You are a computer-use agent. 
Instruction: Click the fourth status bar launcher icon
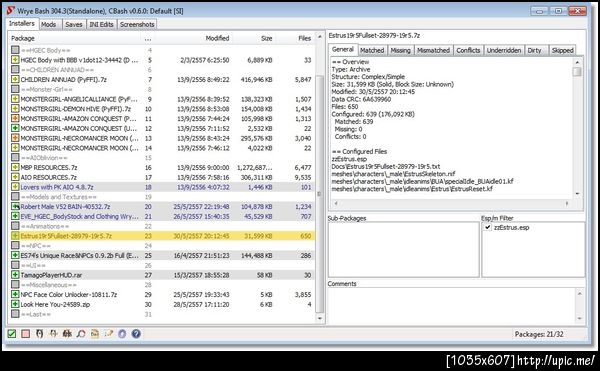point(53,334)
